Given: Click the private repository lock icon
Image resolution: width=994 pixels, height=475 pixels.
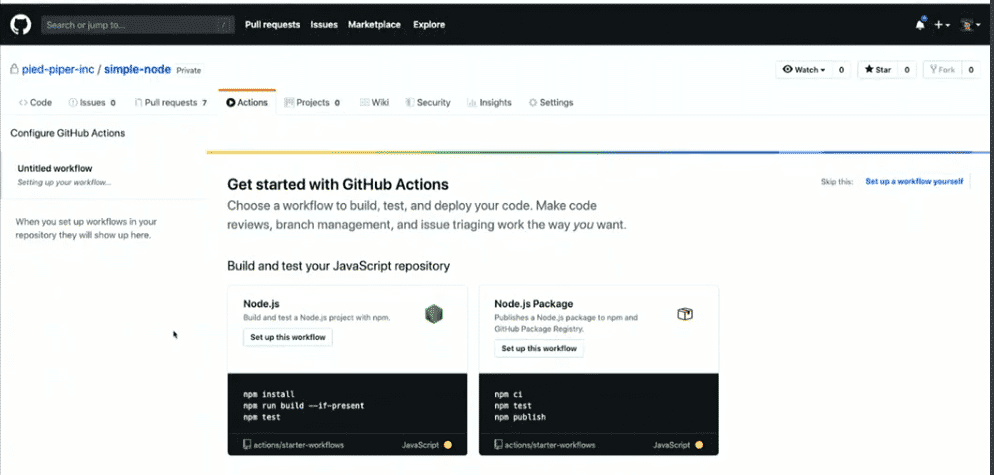Looking at the screenshot, I should click(x=14, y=69).
